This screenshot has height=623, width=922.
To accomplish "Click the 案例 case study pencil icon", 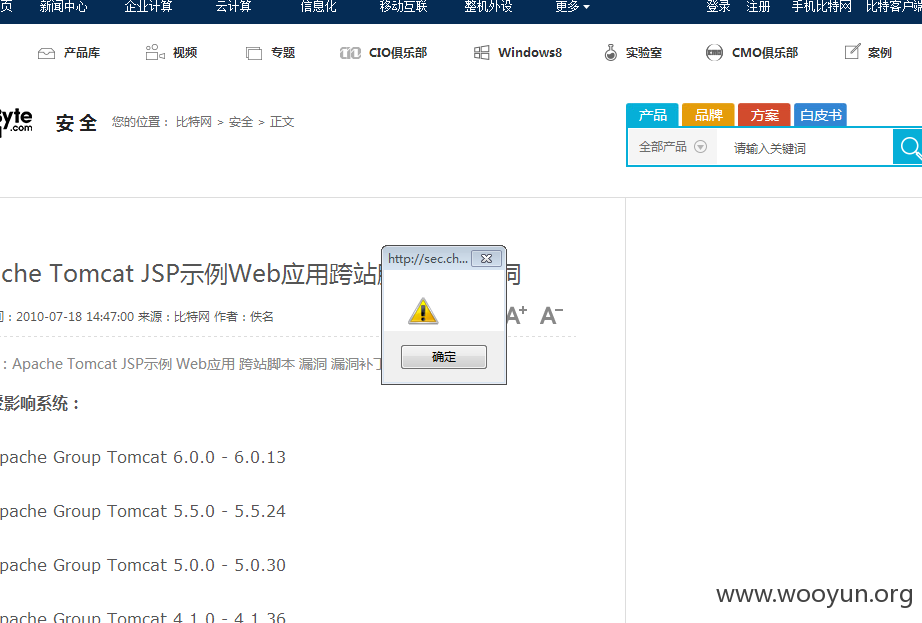I will click(x=852, y=52).
